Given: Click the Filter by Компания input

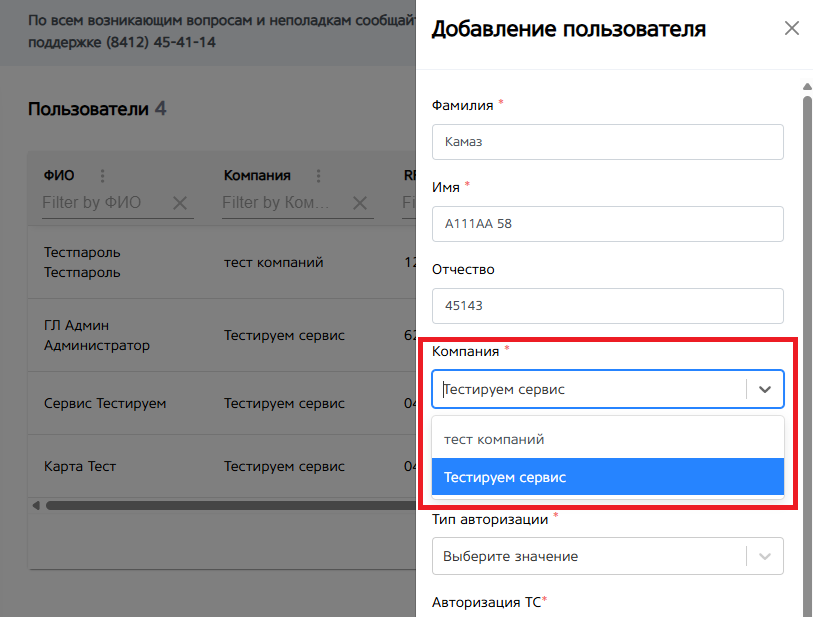Looking at the screenshot, I should coord(285,202).
